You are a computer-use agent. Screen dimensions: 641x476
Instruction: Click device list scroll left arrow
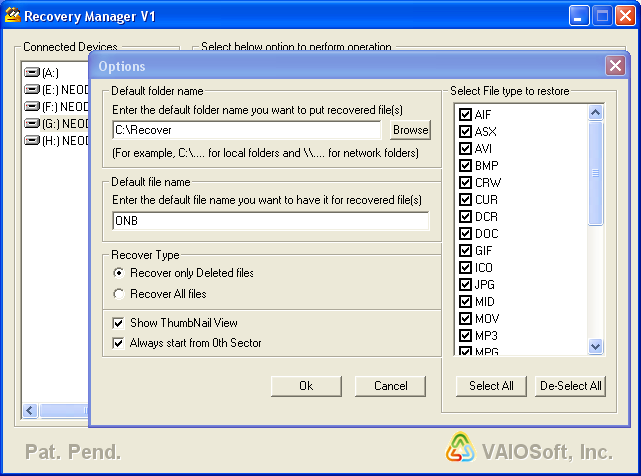click(x=30, y=410)
